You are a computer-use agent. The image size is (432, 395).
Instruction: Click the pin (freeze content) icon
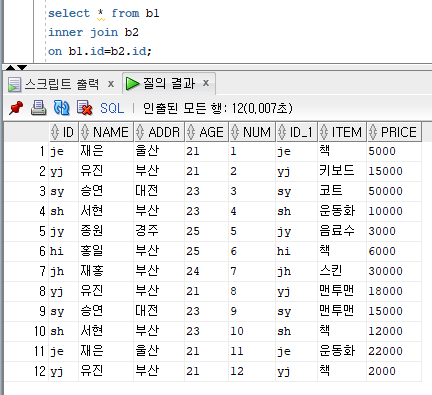16,108
